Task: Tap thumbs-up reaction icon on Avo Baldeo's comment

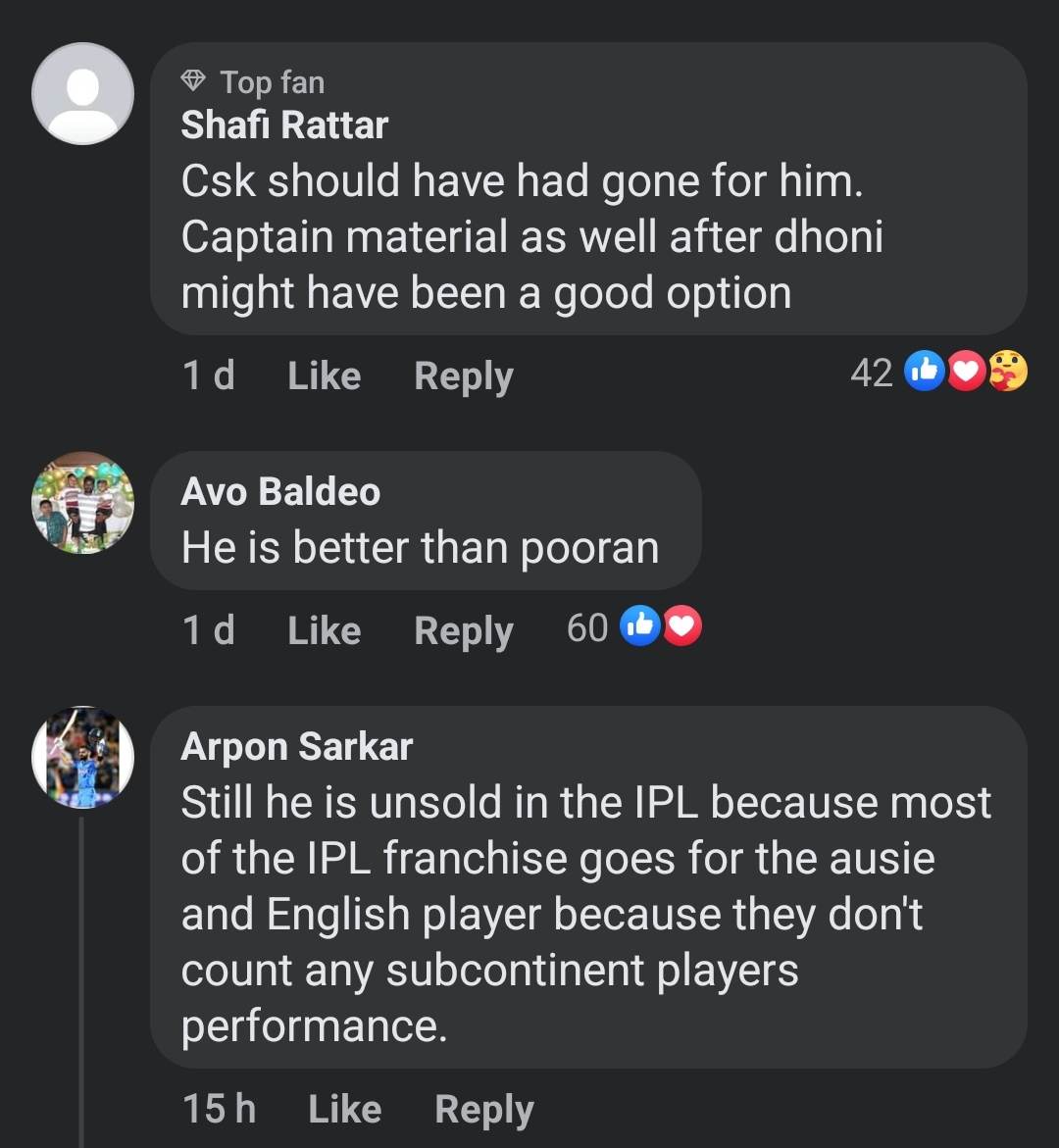Action: pos(639,628)
